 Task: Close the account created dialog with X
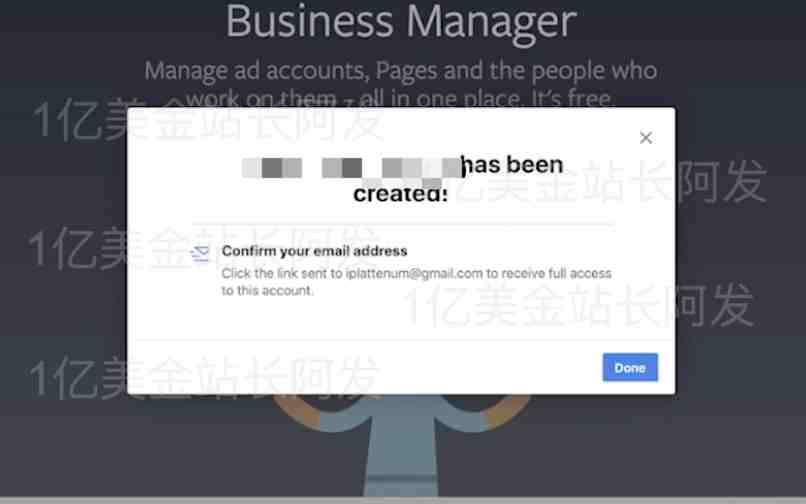pyautogui.click(x=646, y=137)
